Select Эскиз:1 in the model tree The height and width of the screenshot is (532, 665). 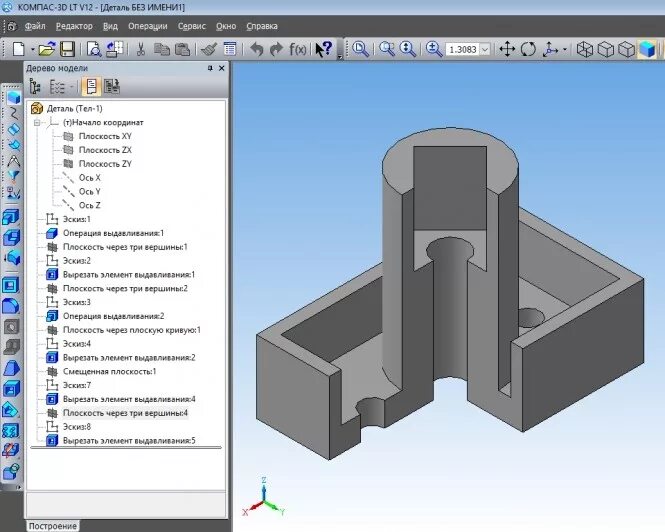point(76,219)
